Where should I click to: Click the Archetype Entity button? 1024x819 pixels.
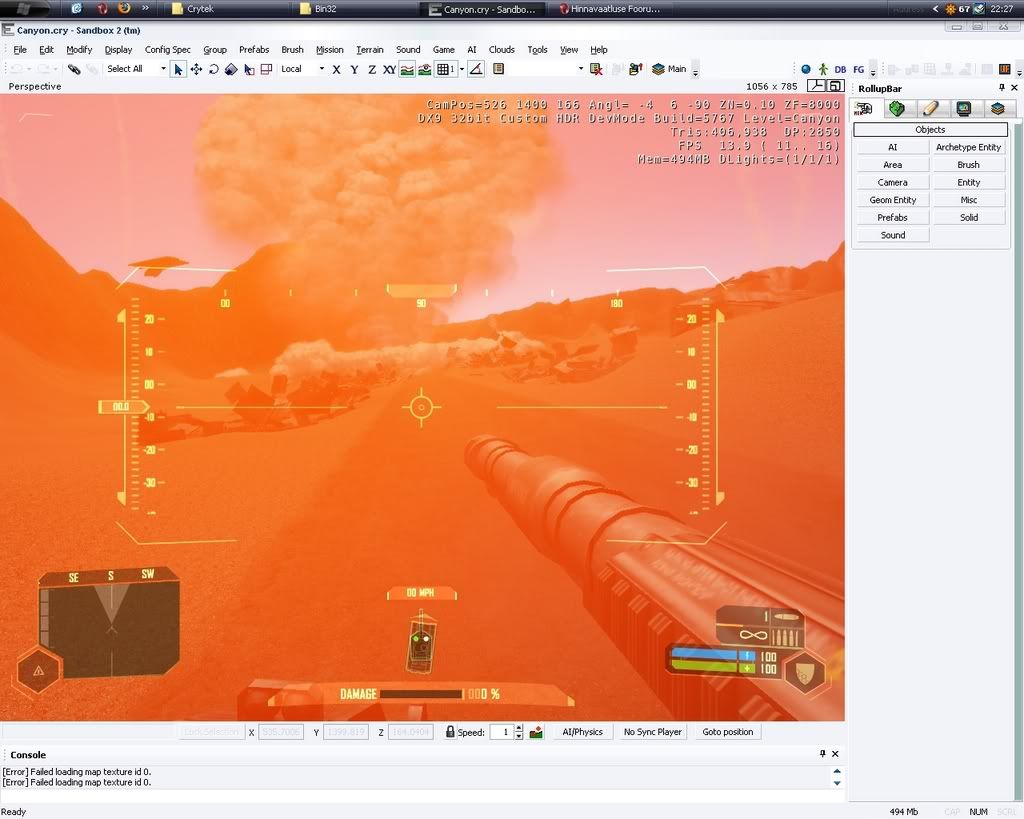pyautogui.click(x=968, y=147)
